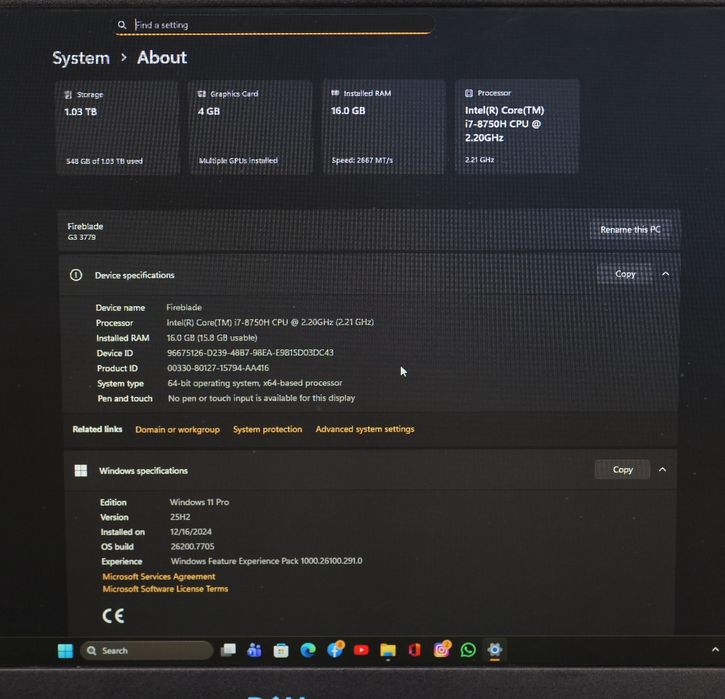Click the Version 25H2 value
The width and height of the screenshot is (725, 699).
[180, 517]
